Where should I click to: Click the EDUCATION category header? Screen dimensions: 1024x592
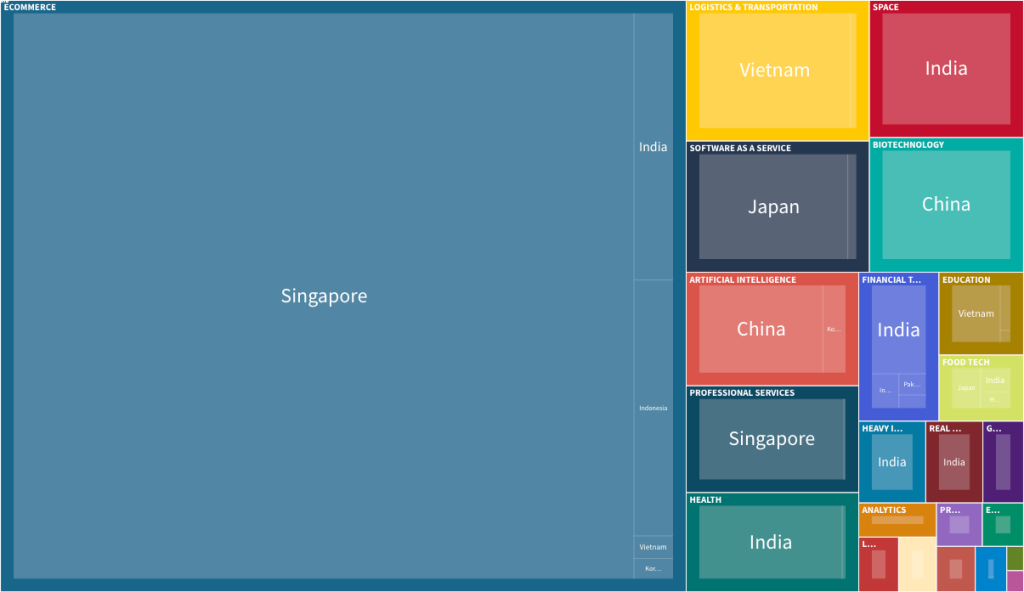click(x=966, y=280)
